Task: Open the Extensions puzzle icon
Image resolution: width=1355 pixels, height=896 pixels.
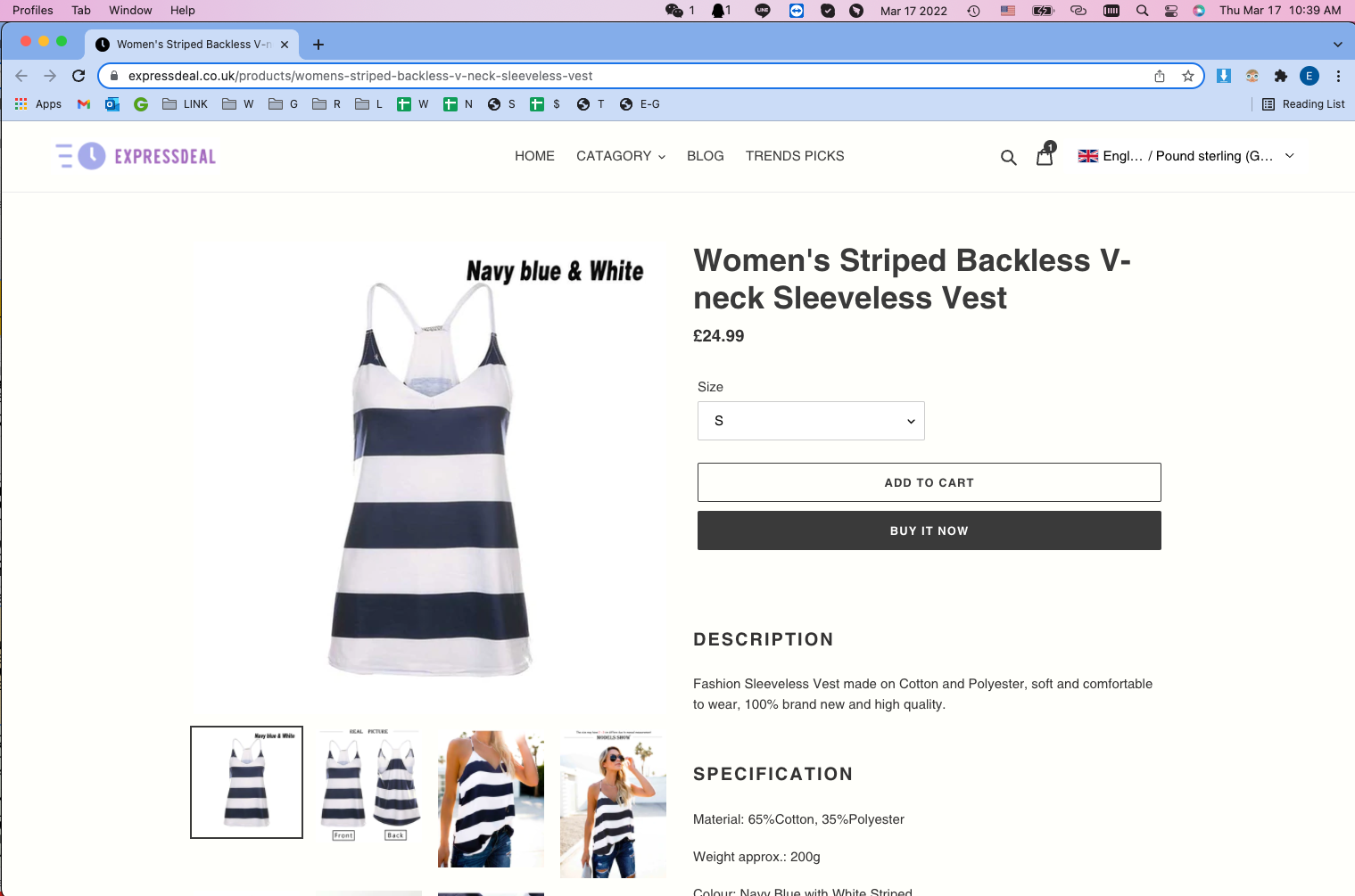Action: tap(1281, 76)
